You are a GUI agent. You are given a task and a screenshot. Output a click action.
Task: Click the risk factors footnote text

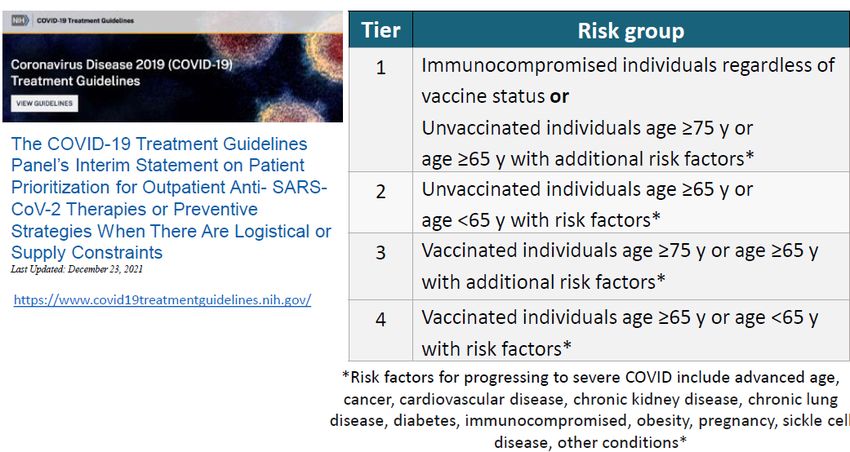(x=590, y=409)
